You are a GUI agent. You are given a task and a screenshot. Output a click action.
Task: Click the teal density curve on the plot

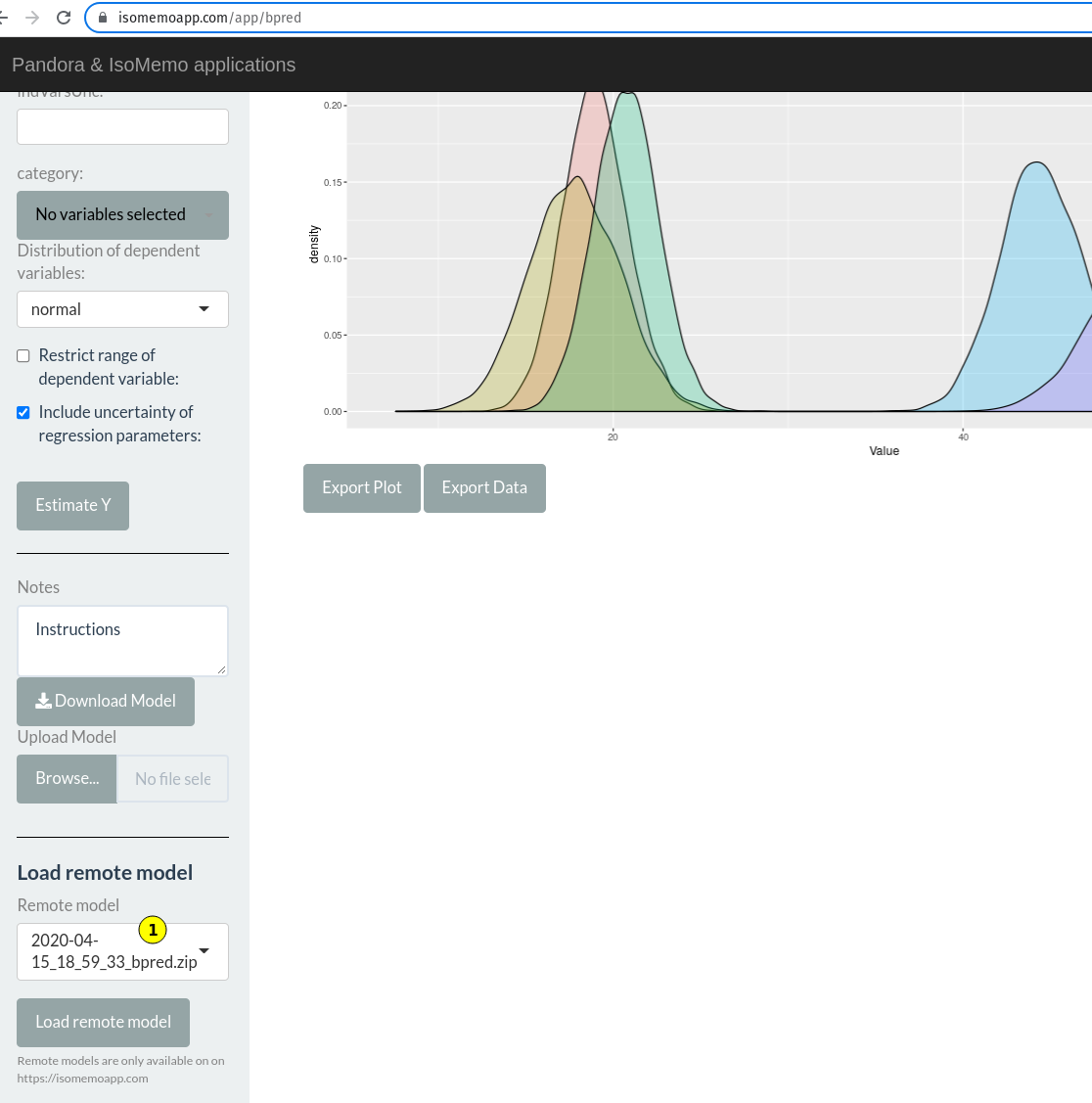(x=626, y=196)
